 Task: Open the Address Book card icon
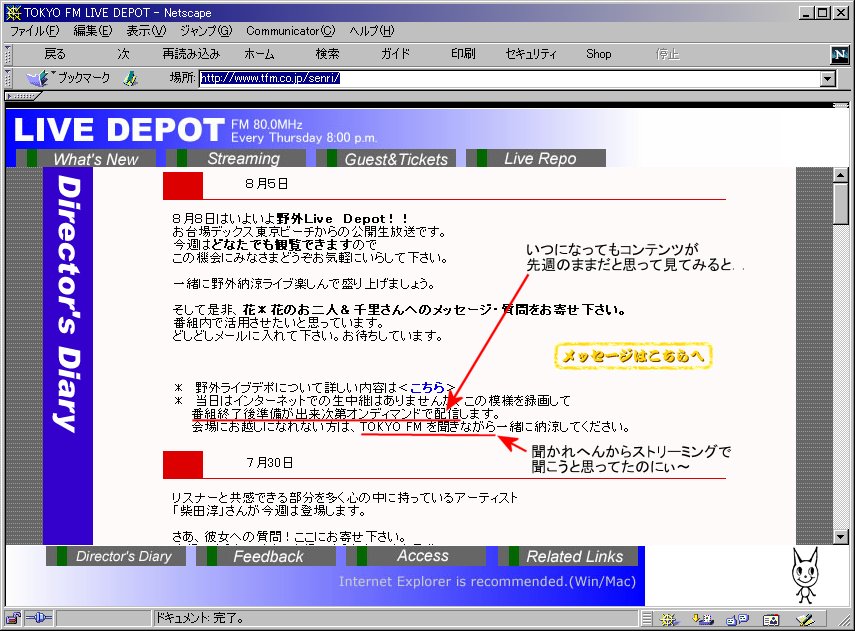pyautogui.click(x=771, y=620)
